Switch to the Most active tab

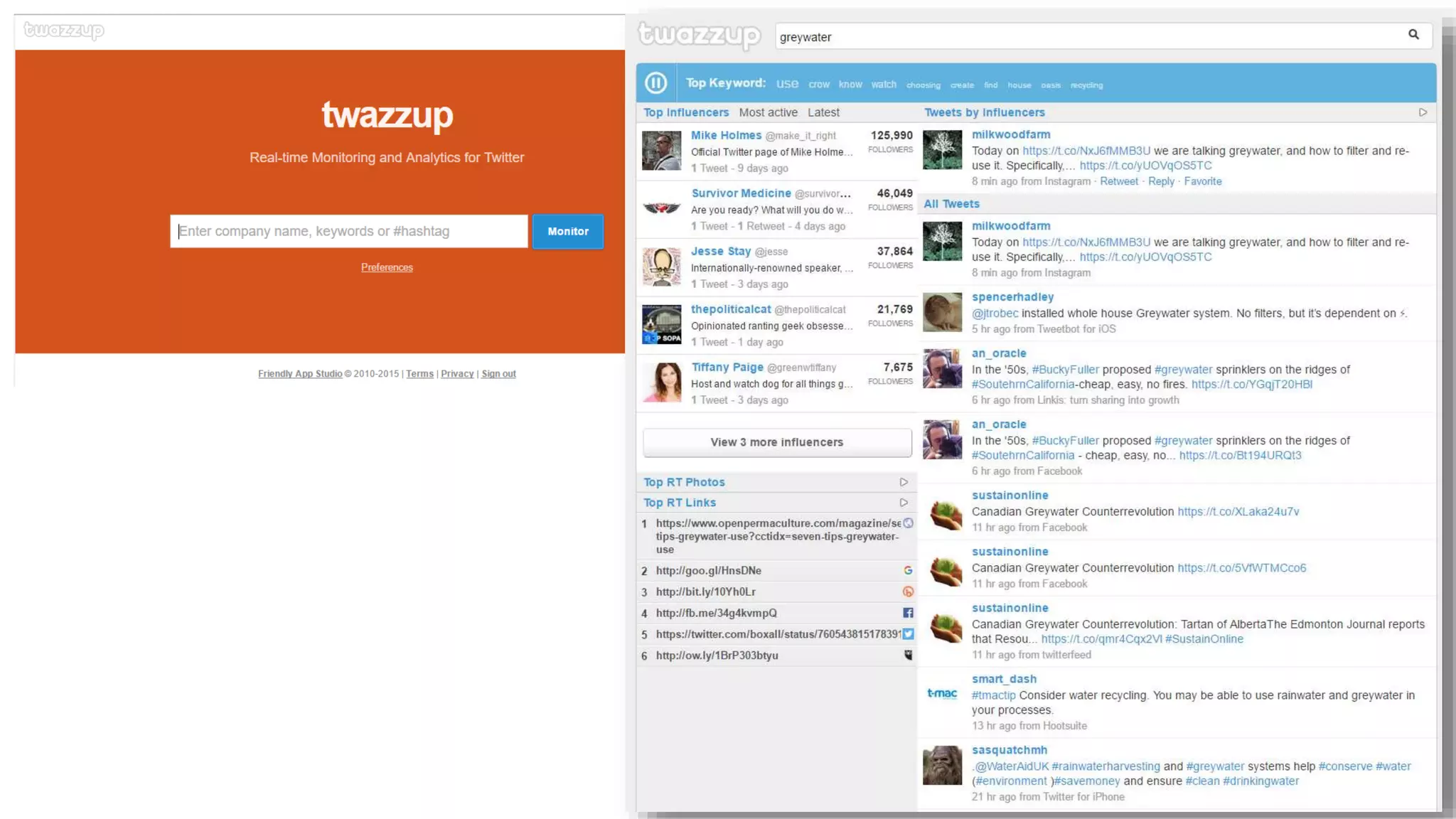coord(768,112)
